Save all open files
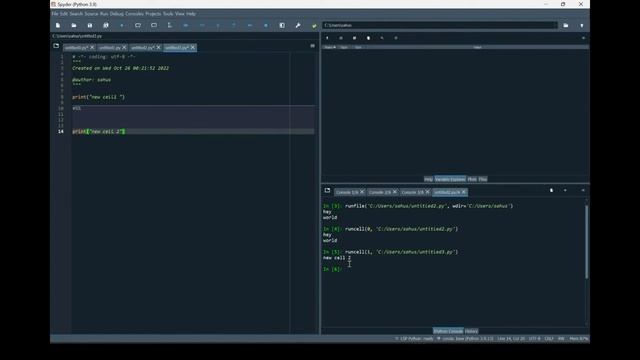Viewport: 640px width, 360px height. coord(106,25)
